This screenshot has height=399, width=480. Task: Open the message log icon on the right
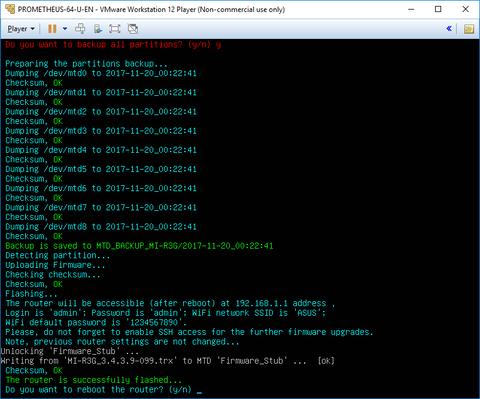(469, 29)
